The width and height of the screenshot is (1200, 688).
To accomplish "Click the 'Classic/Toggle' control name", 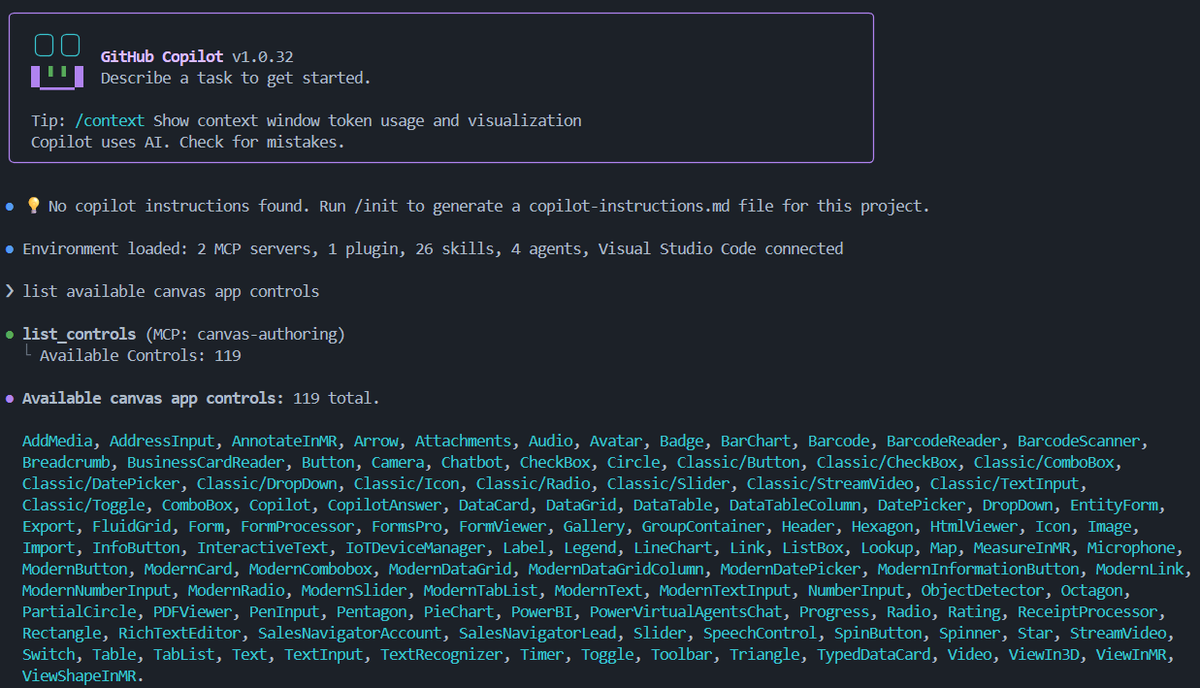I will (84, 505).
